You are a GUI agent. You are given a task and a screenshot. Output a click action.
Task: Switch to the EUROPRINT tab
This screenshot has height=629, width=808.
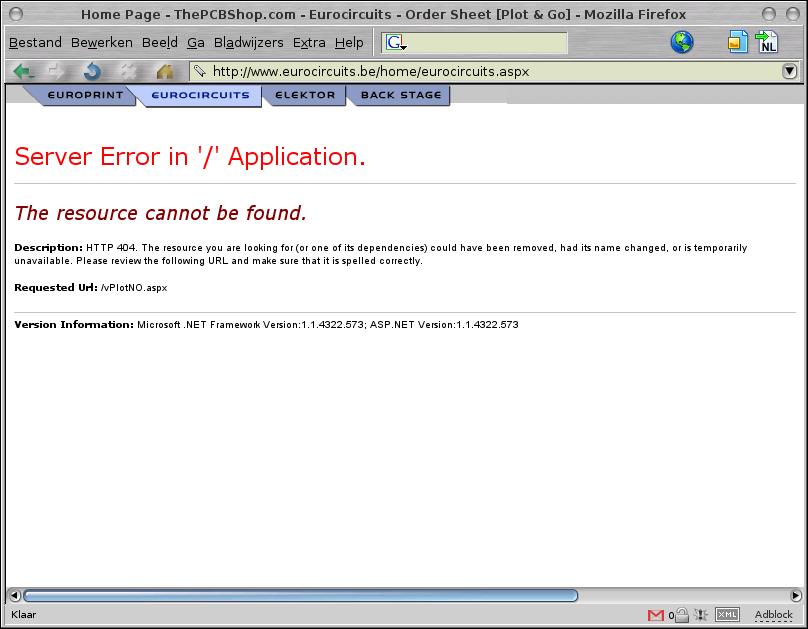click(x=84, y=95)
